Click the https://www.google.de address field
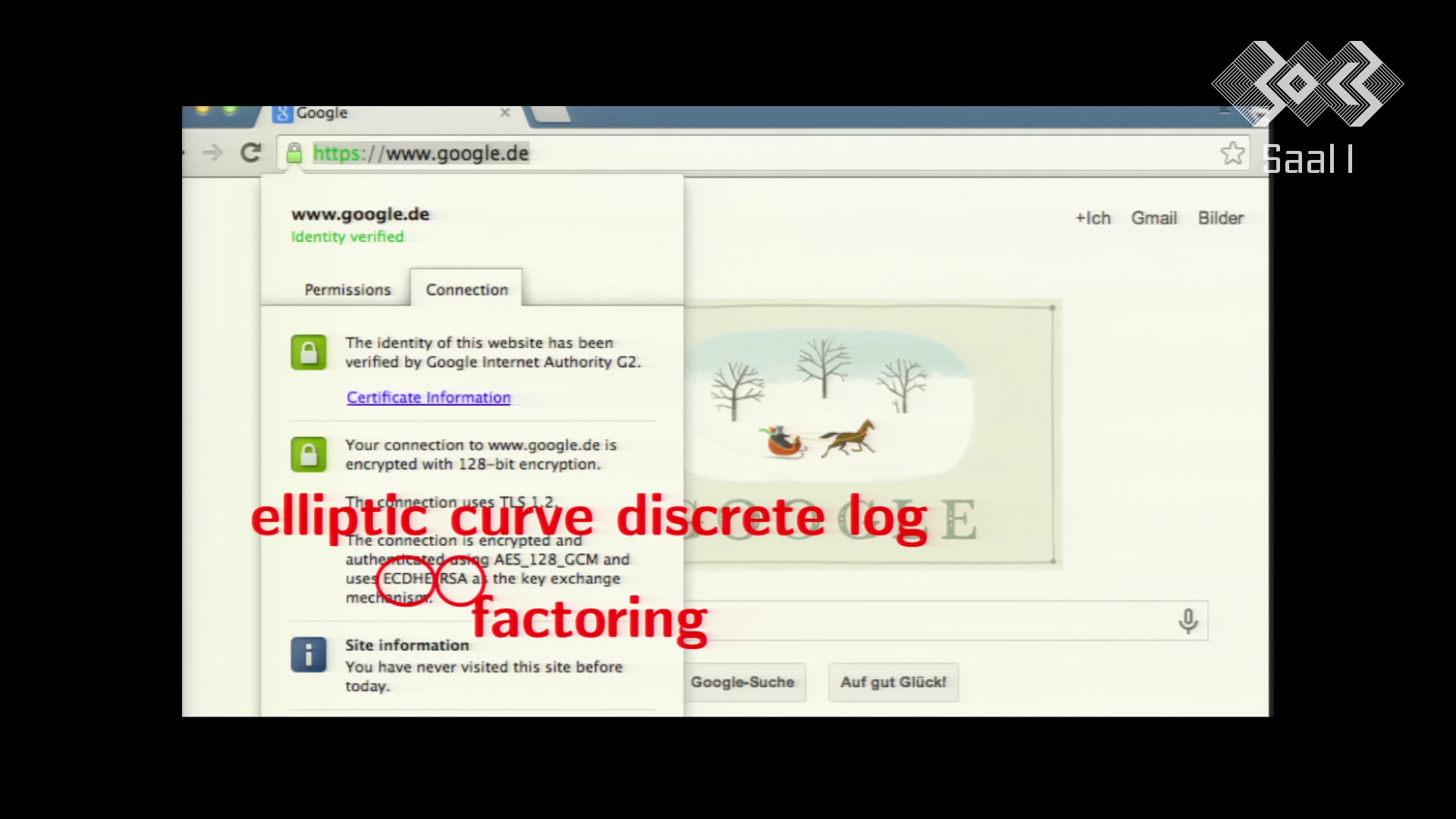Screen dimensions: 1456x819 pos(762,153)
